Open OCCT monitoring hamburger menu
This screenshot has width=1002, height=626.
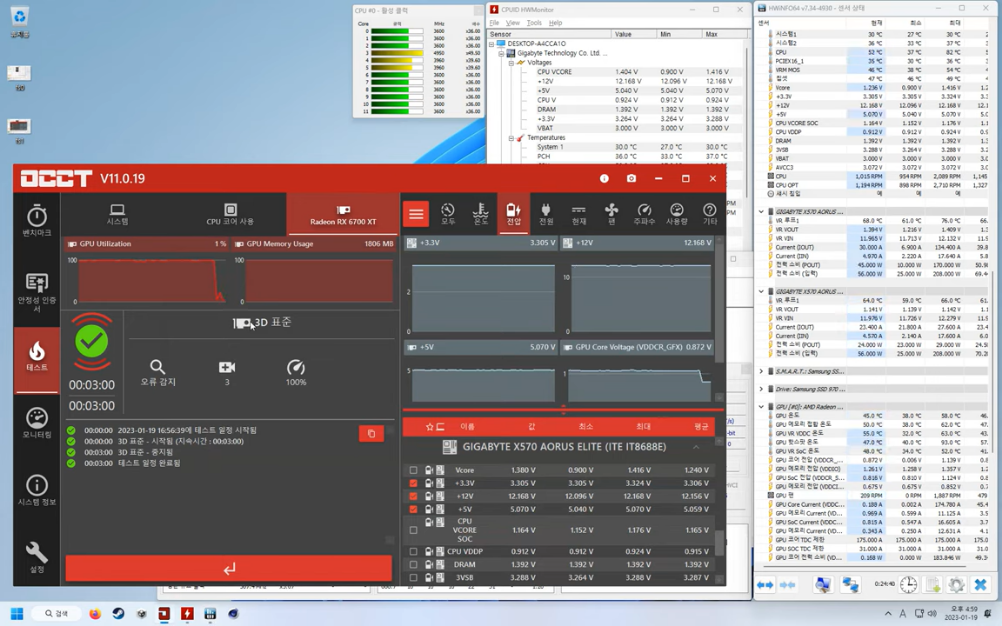point(416,214)
